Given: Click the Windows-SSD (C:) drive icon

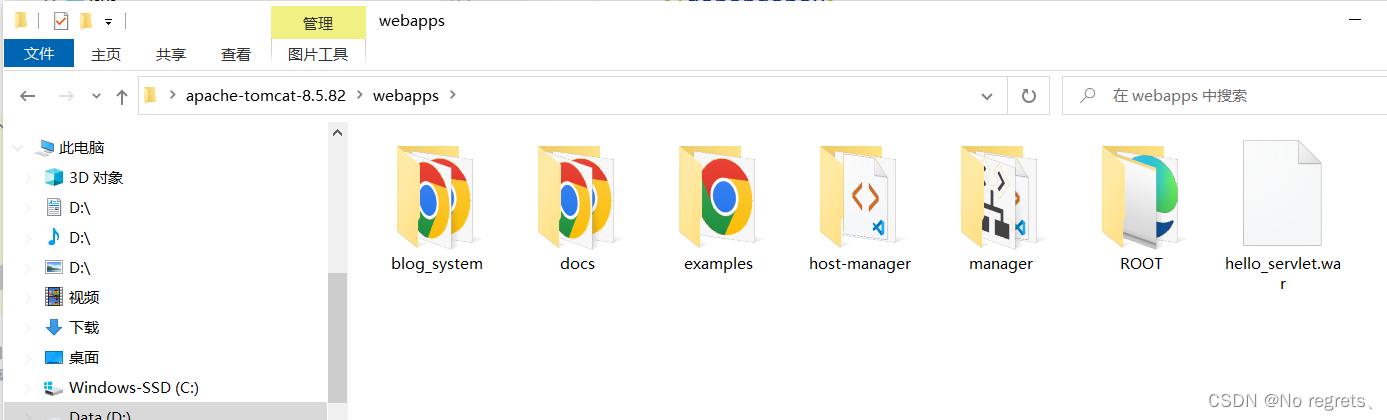Looking at the screenshot, I should pos(54,388).
